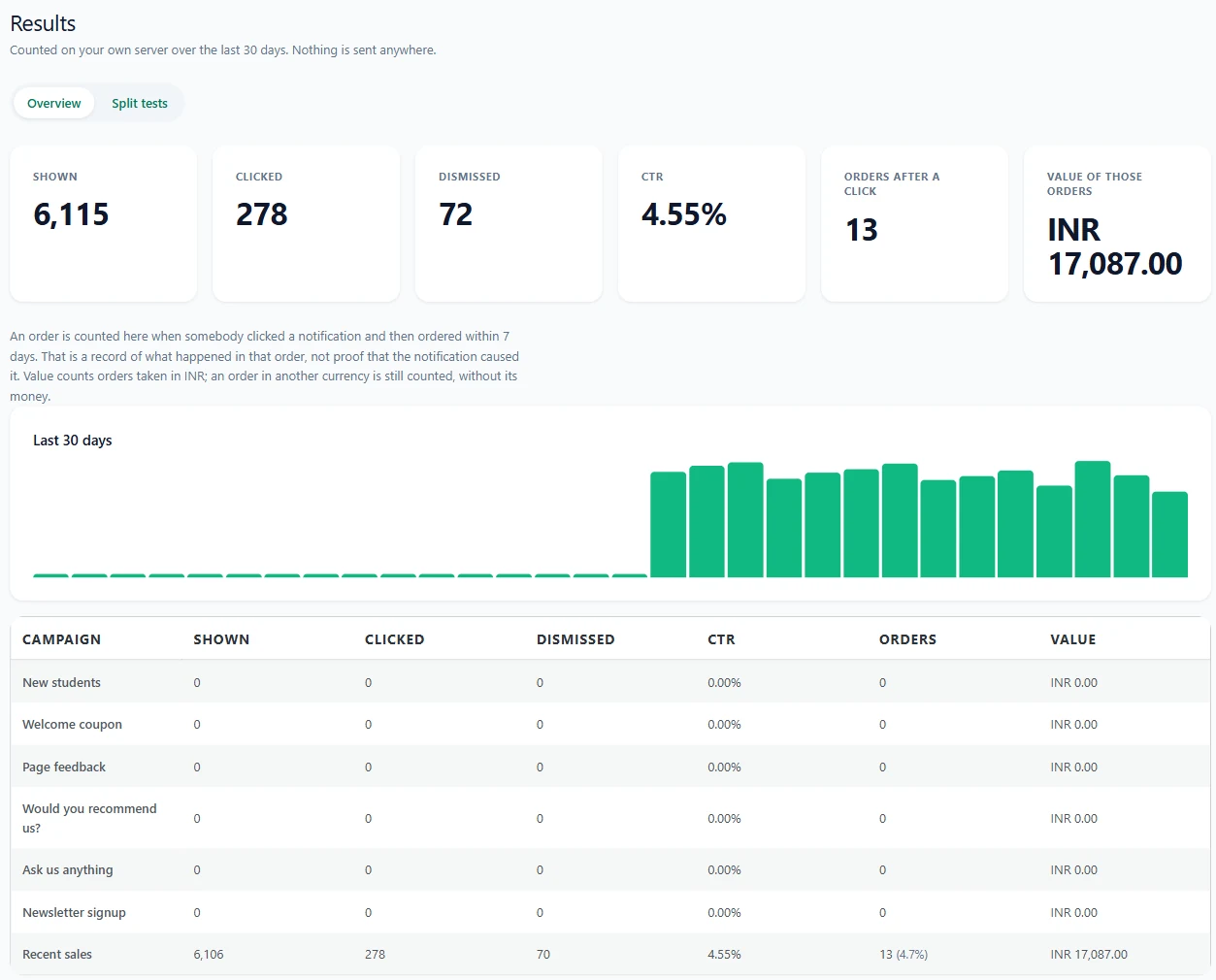Image resolution: width=1216 pixels, height=980 pixels.
Task: Select the Ask us anything campaign row
Action: [x=610, y=870]
